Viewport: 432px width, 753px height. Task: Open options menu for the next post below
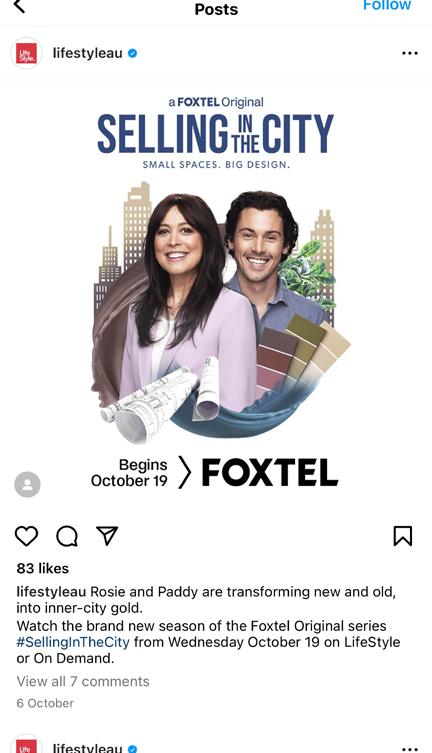[409, 748]
